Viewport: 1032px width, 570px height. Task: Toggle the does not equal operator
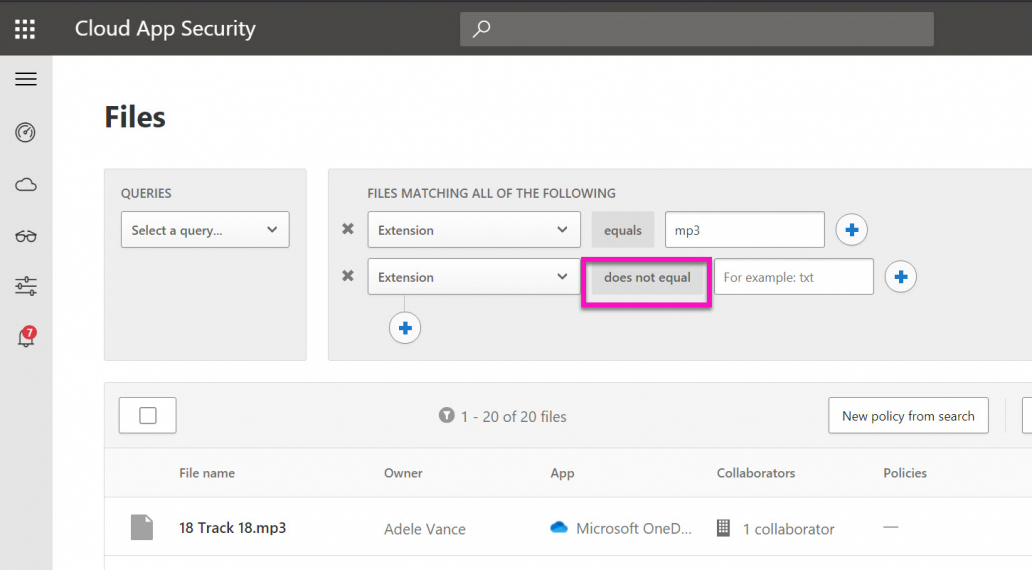647,277
